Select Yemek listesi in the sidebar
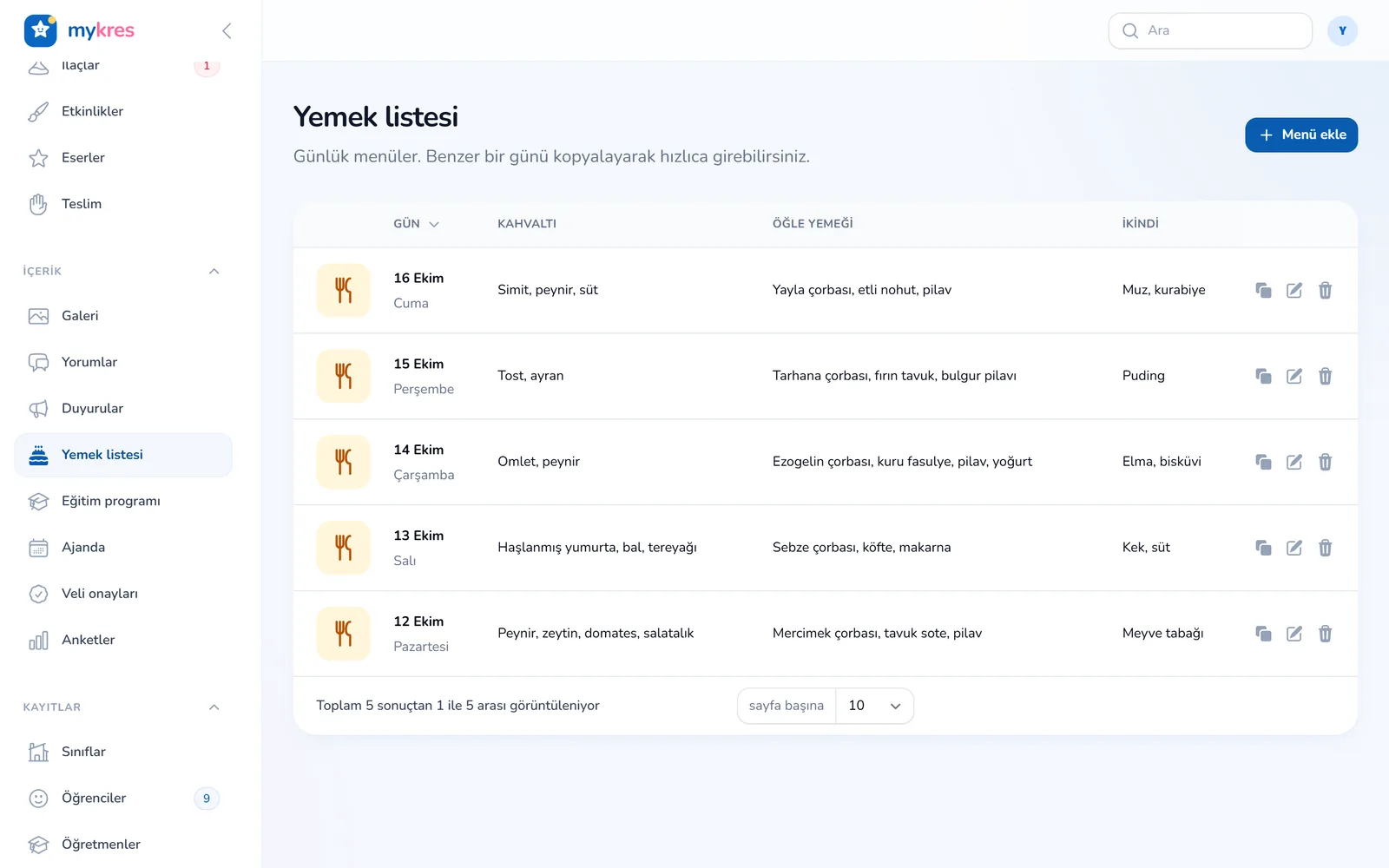 [123, 455]
